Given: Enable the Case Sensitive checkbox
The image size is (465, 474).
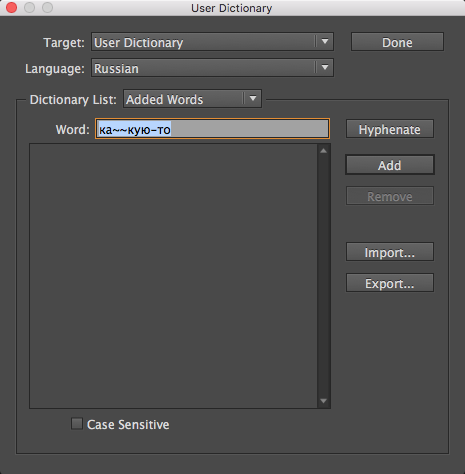Looking at the screenshot, I should point(77,424).
